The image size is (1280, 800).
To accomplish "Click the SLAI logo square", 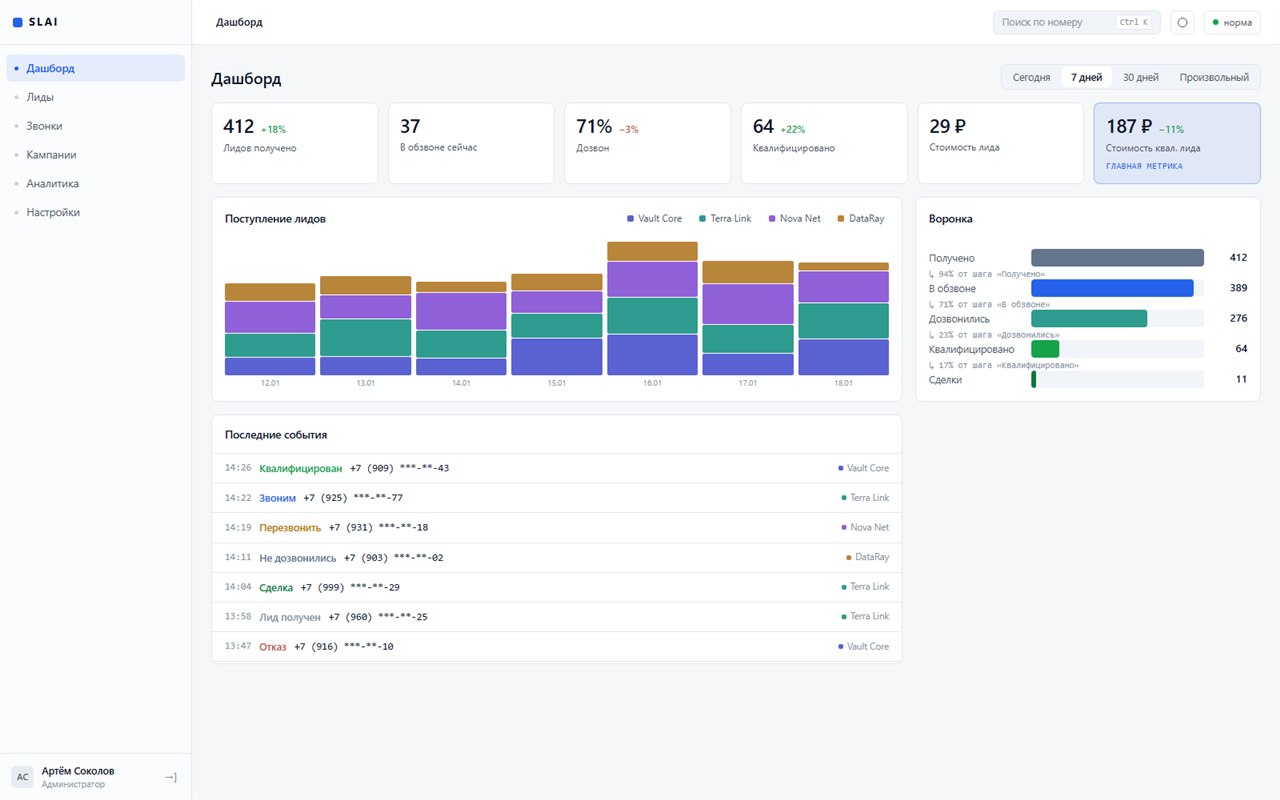I will (17, 22).
